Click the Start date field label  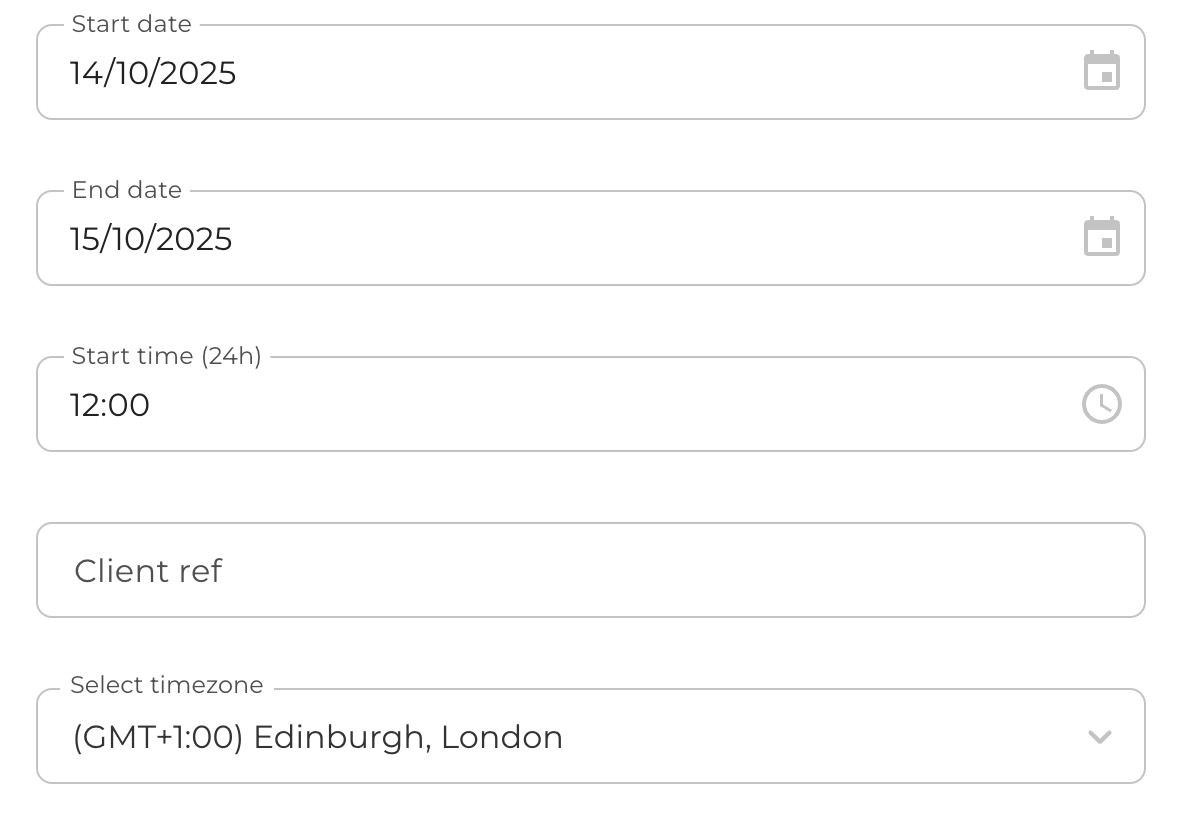click(131, 24)
